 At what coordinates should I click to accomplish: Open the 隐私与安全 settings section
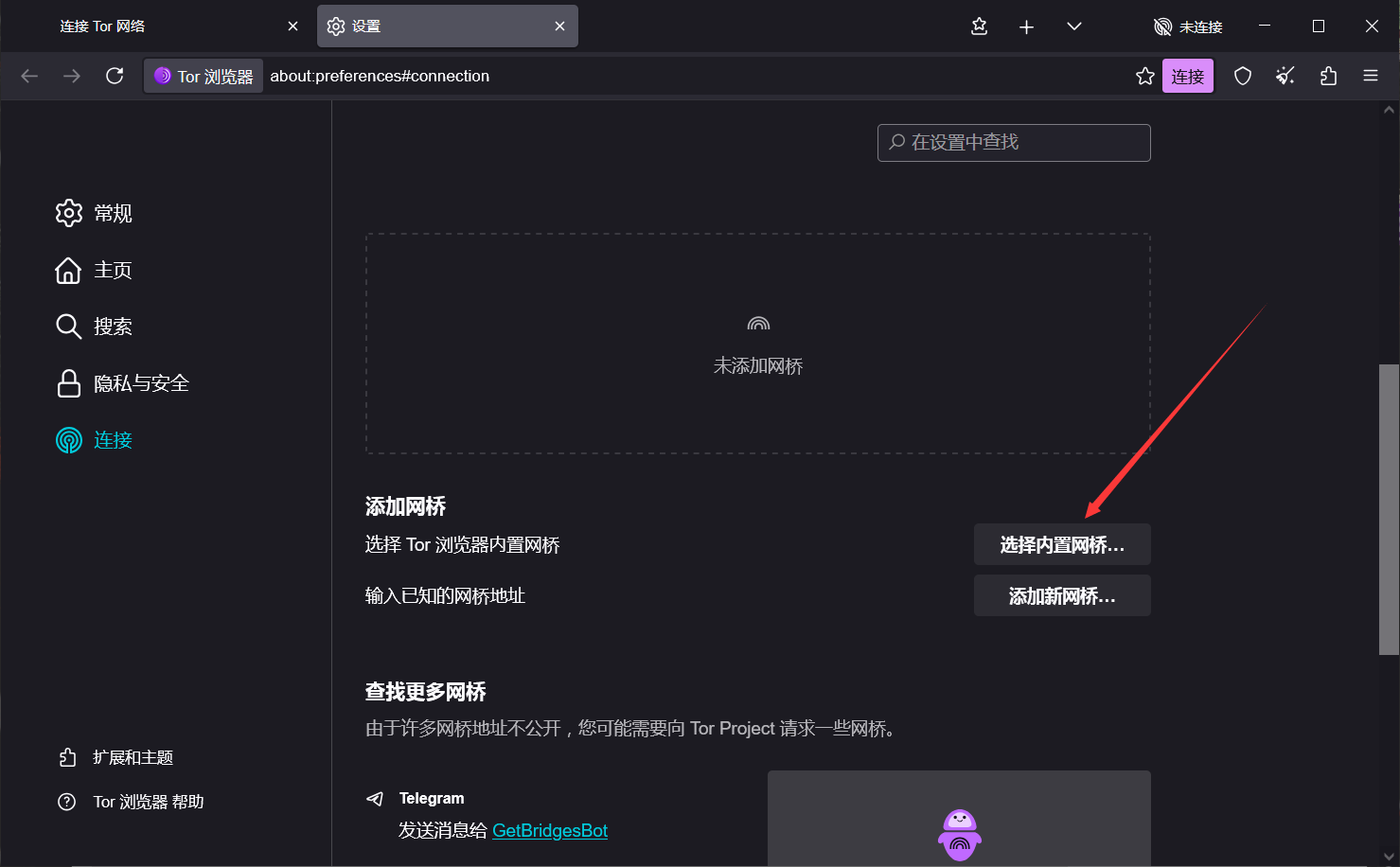click(140, 383)
